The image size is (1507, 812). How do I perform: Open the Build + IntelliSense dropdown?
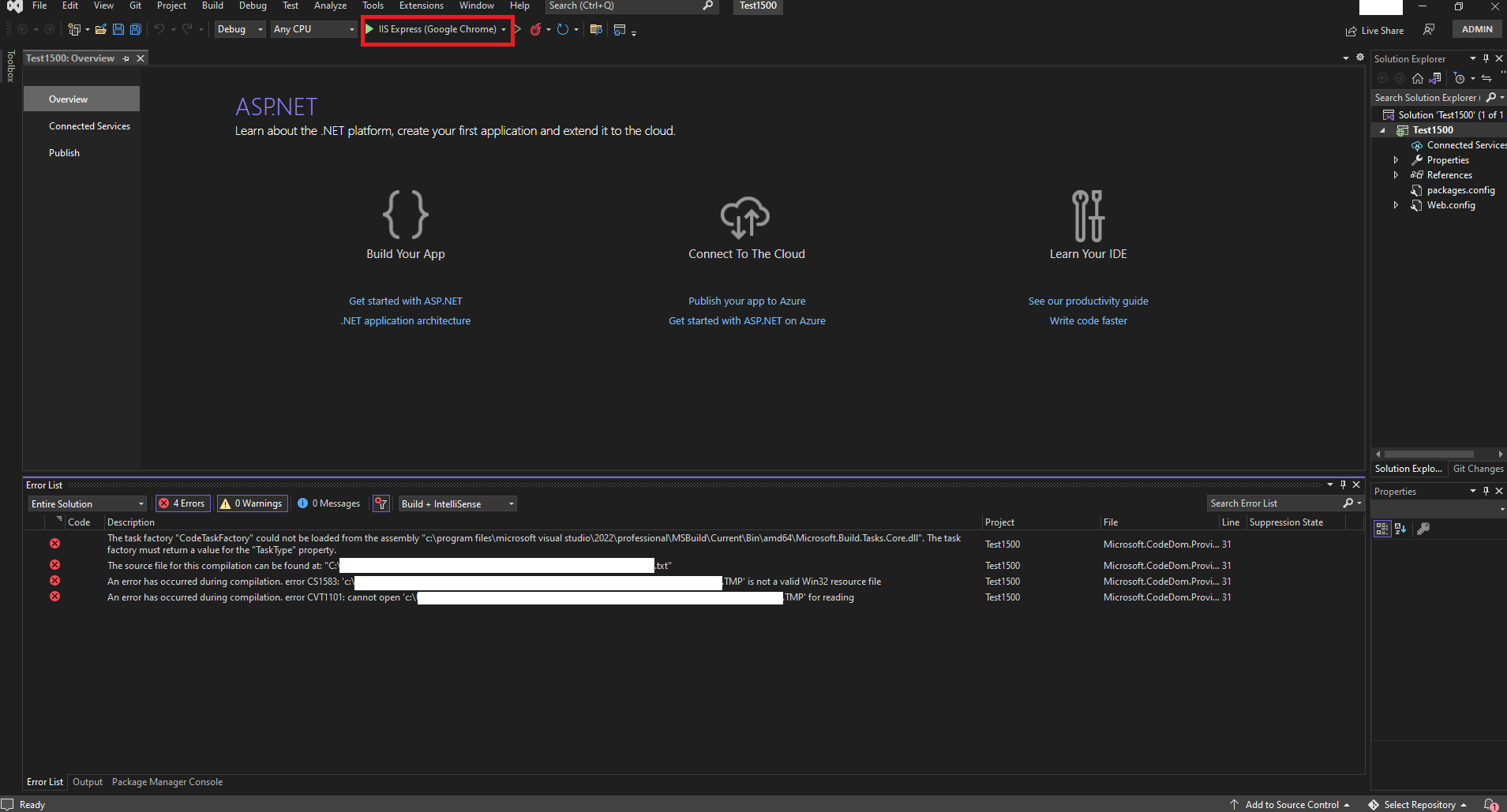click(457, 503)
